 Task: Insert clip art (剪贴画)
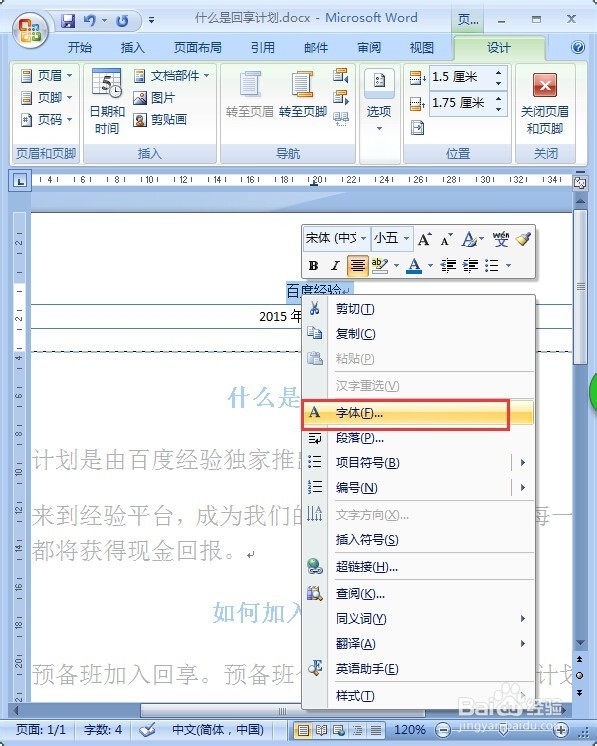pyautogui.click(x=159, y=119)
